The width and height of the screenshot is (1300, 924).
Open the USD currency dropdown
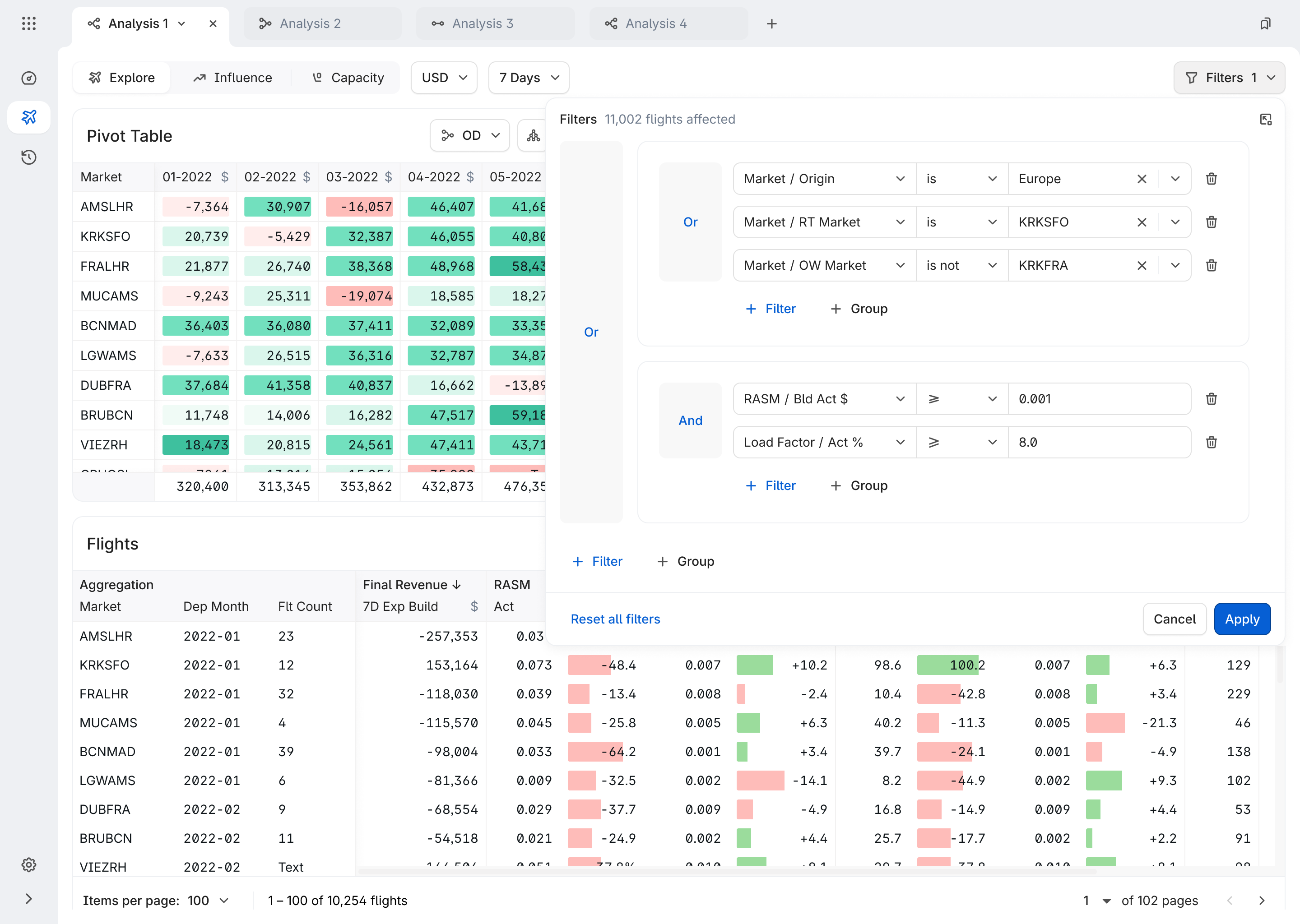click(x=444, y=78)
